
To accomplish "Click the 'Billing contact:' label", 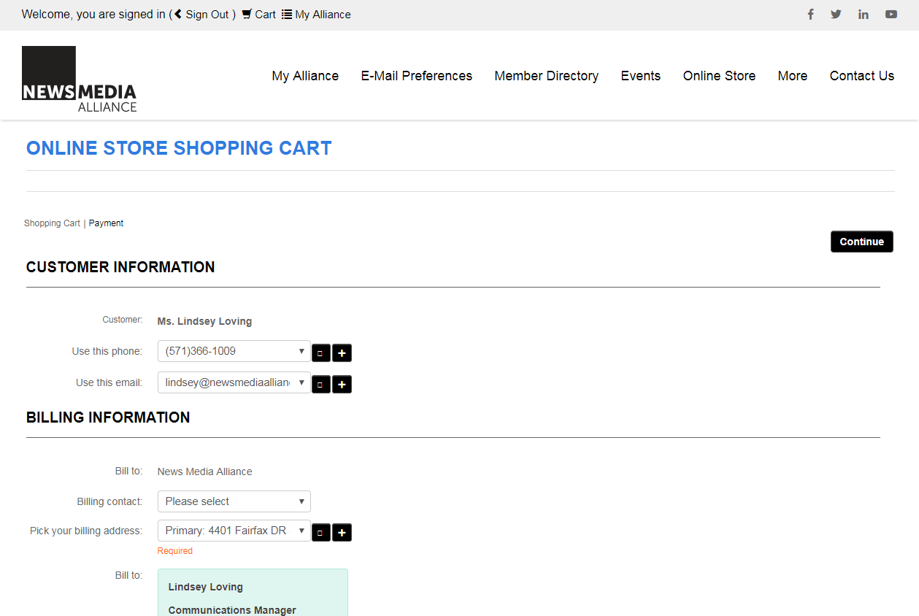I will point(110,502).
